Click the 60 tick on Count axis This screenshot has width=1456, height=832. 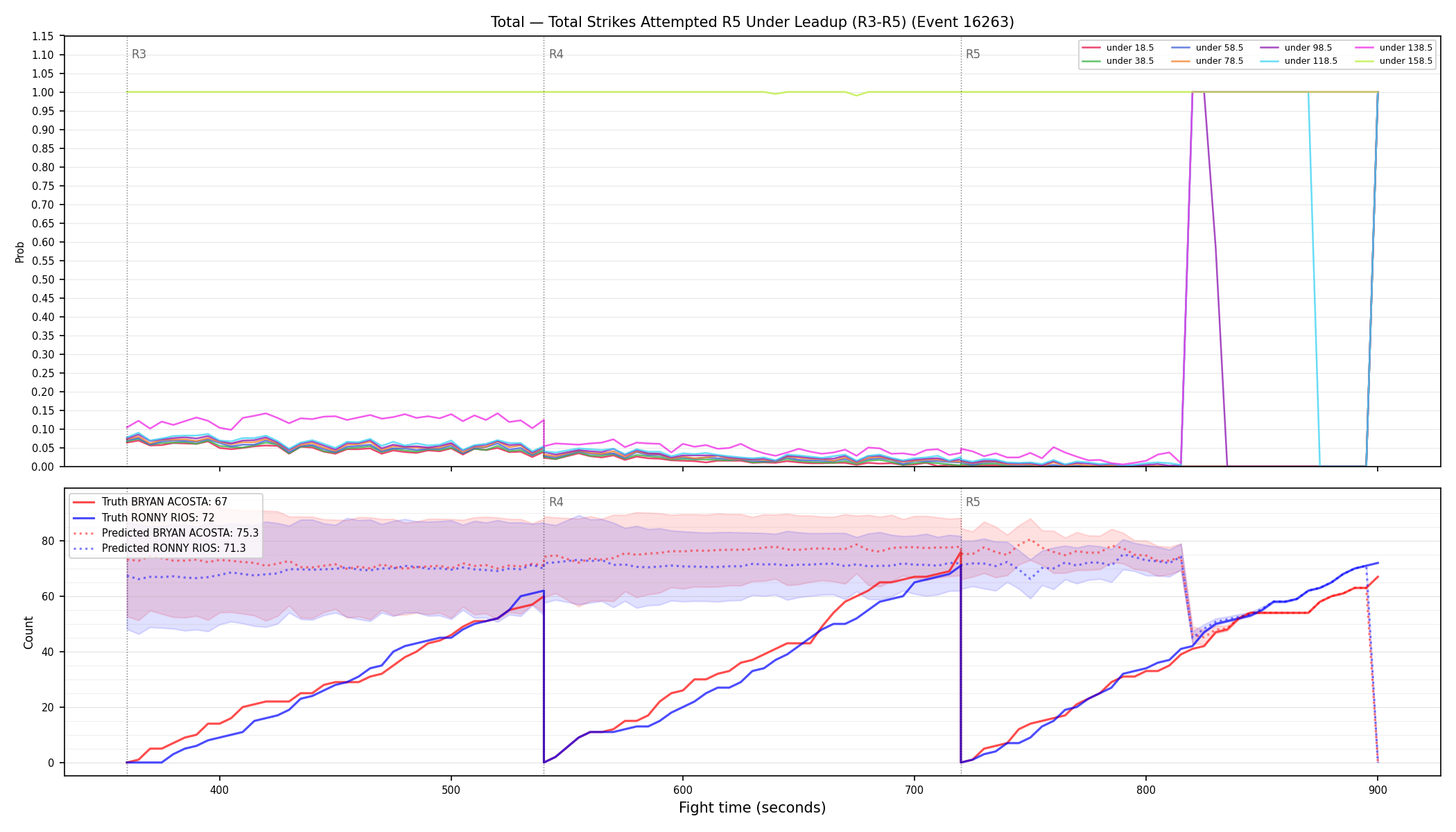point(48,596)
